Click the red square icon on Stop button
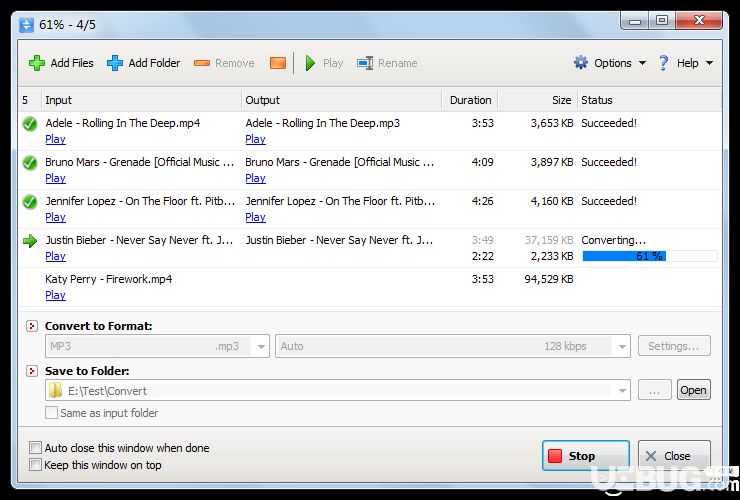The height and width of the screenshot is (500, 740). pyautogui.click(x=555, y=456)
